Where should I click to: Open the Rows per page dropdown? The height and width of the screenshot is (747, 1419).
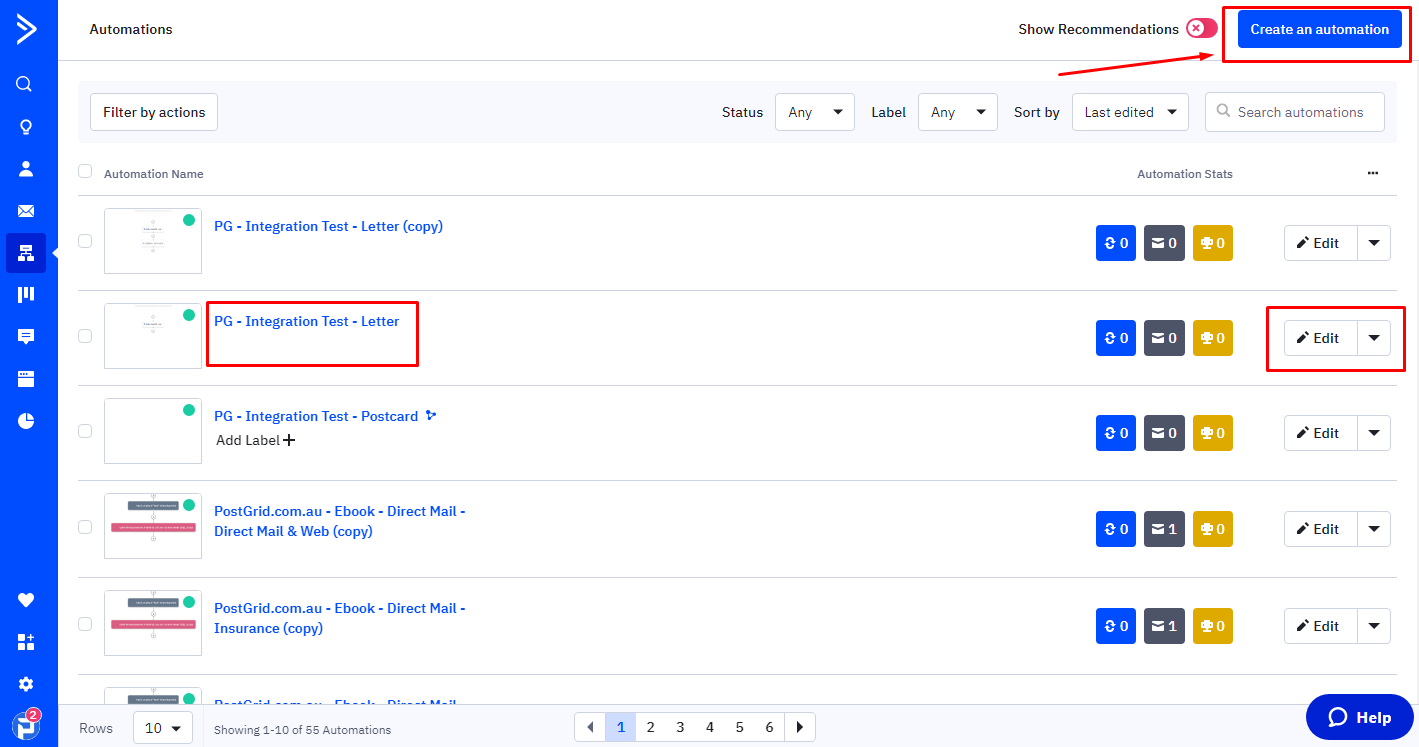tap(162, 728)
